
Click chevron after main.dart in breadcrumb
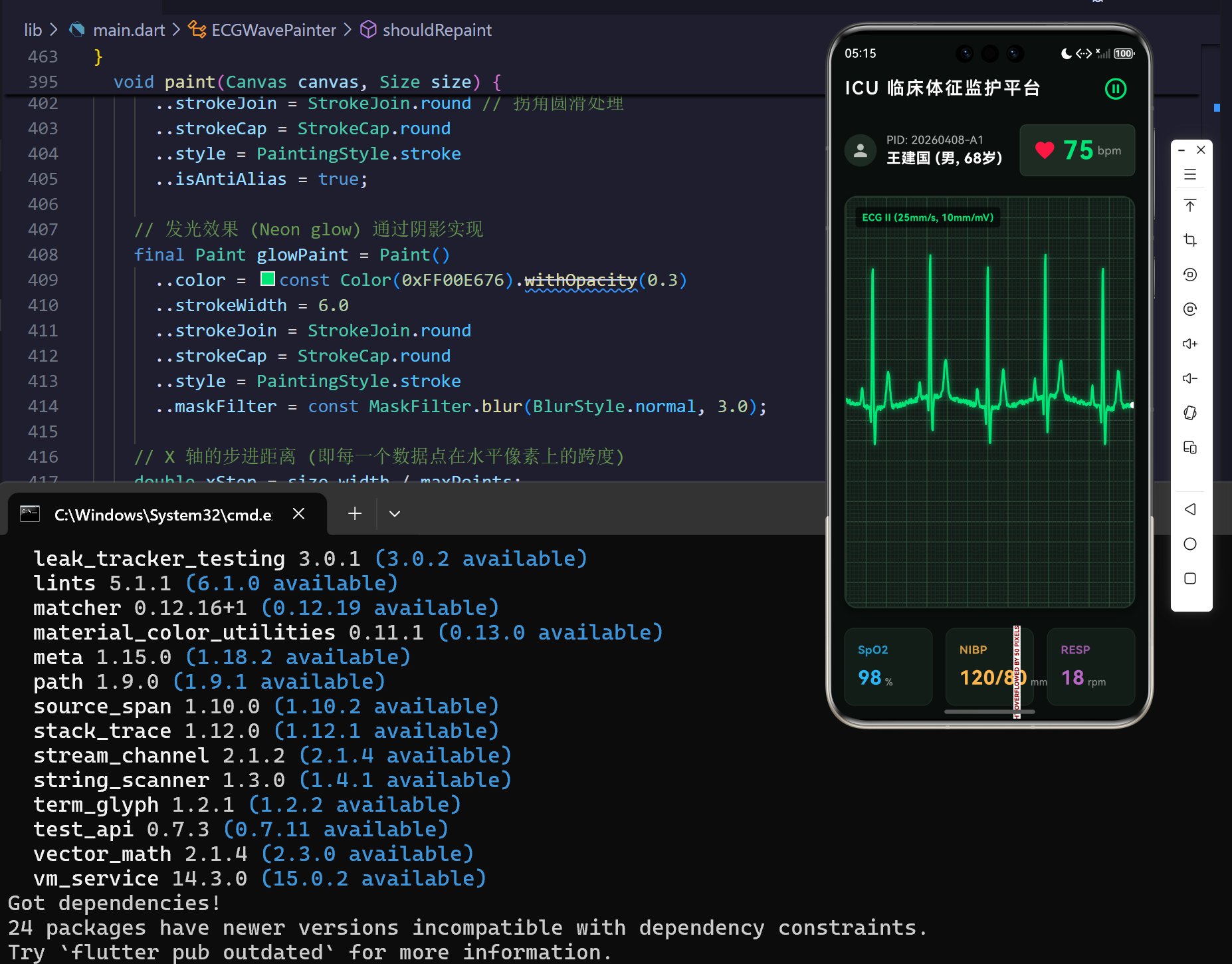[176, 30]
